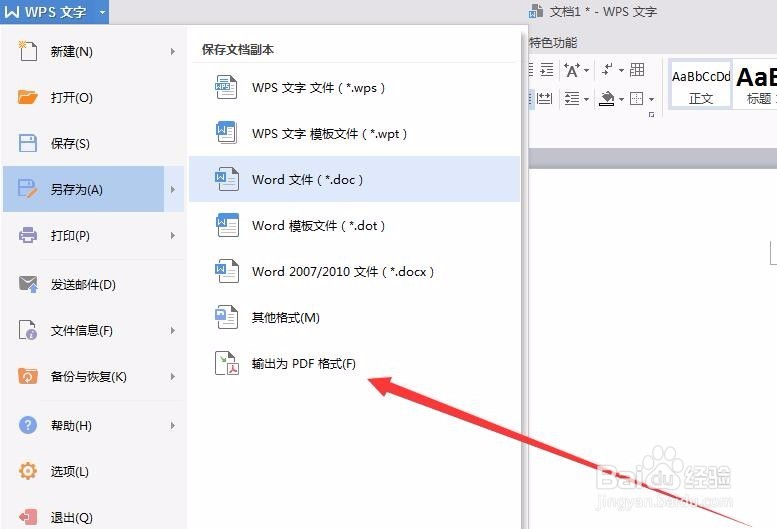Choose the 发送邮件(D) menu entry
777x529 pixels.
pos(93,284)
